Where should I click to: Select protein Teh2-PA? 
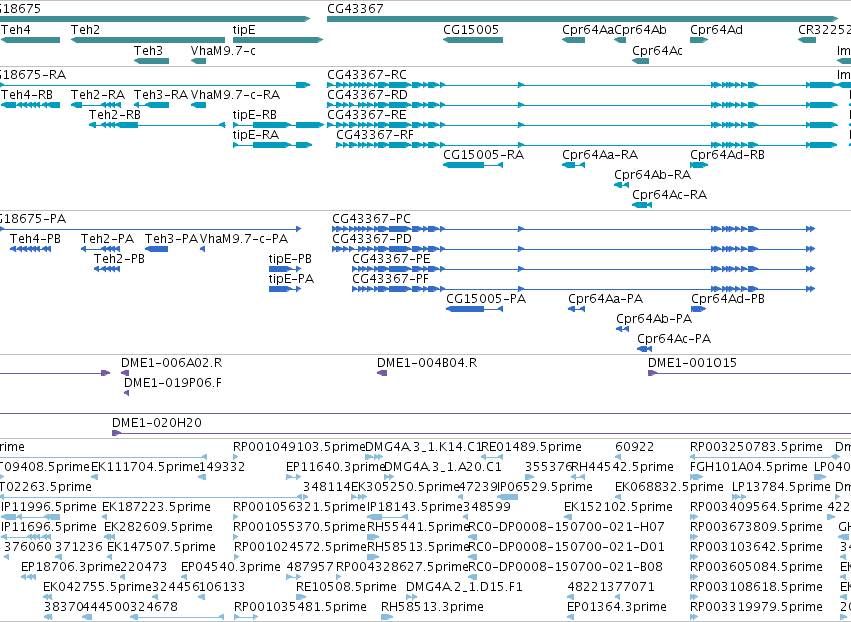tap(100, 249)
